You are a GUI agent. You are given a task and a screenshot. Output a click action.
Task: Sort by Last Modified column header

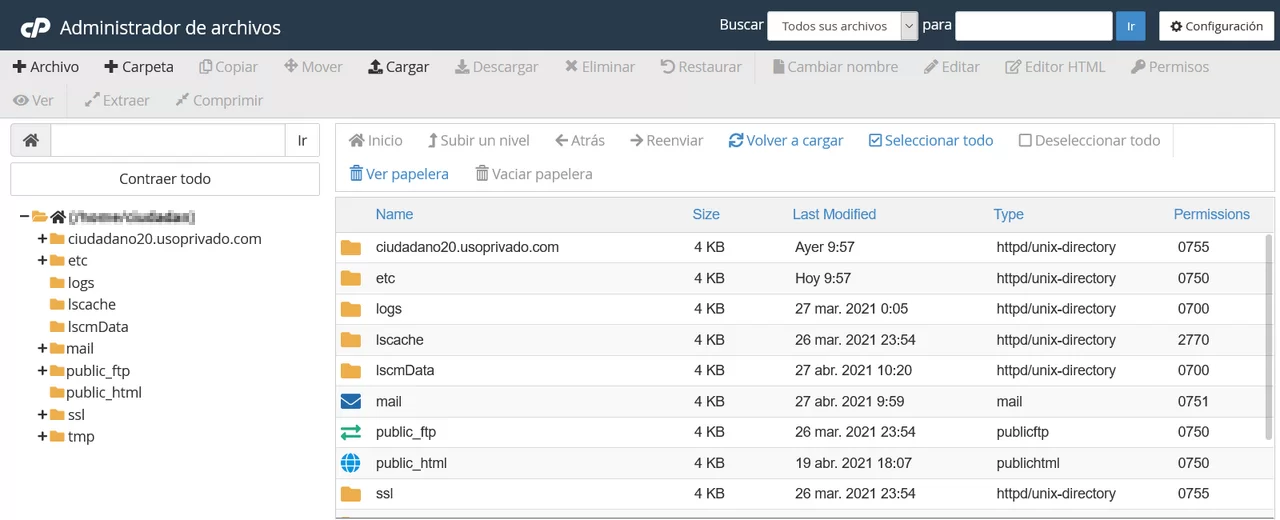tap(834, 214)
